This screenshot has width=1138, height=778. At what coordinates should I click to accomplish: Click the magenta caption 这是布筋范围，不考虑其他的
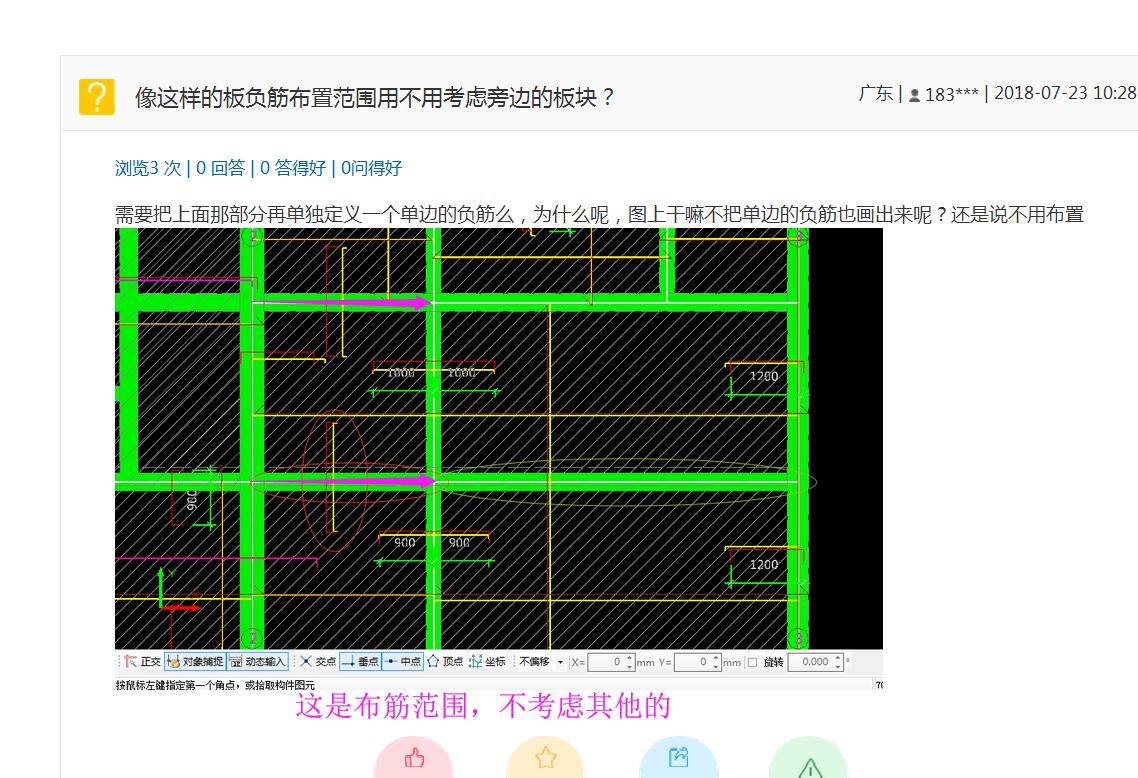(x=483, y=706)
